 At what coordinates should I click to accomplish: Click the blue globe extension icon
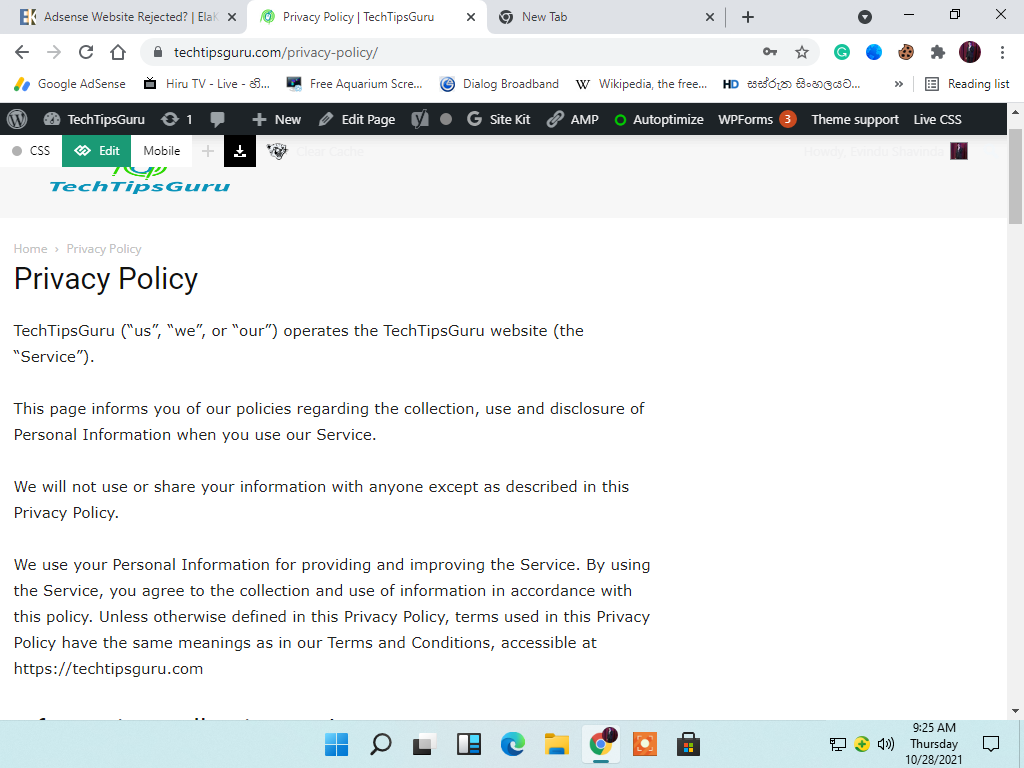(x=874, y=52)
